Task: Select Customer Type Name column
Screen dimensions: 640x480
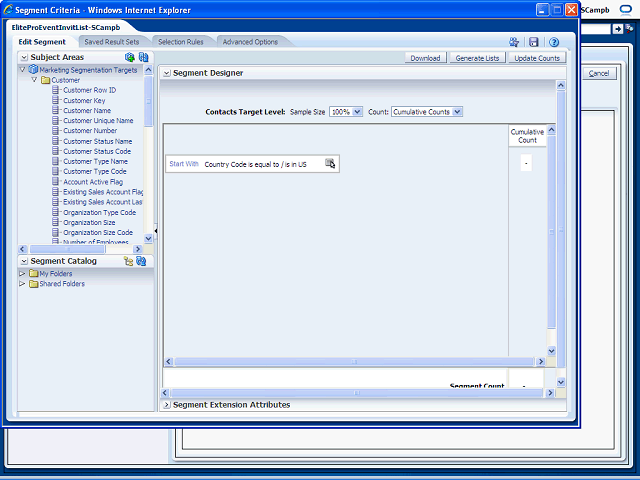Action: (x=95, y=161)
